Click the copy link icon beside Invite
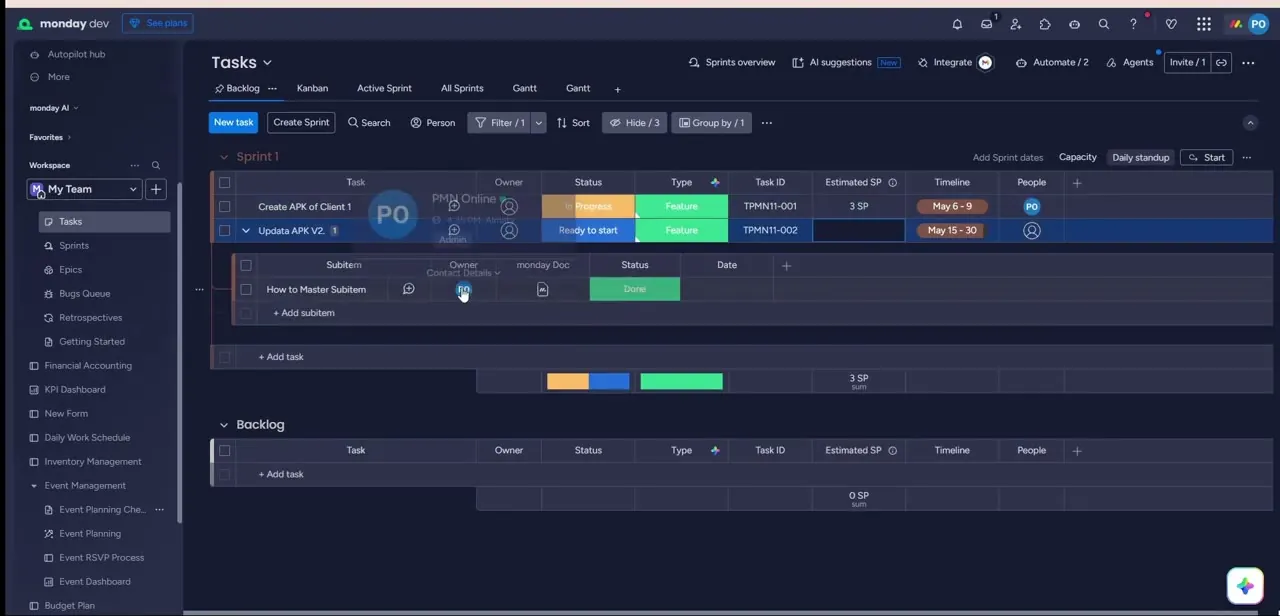The image size is (1280, 616). click(x=1221, y=62)
